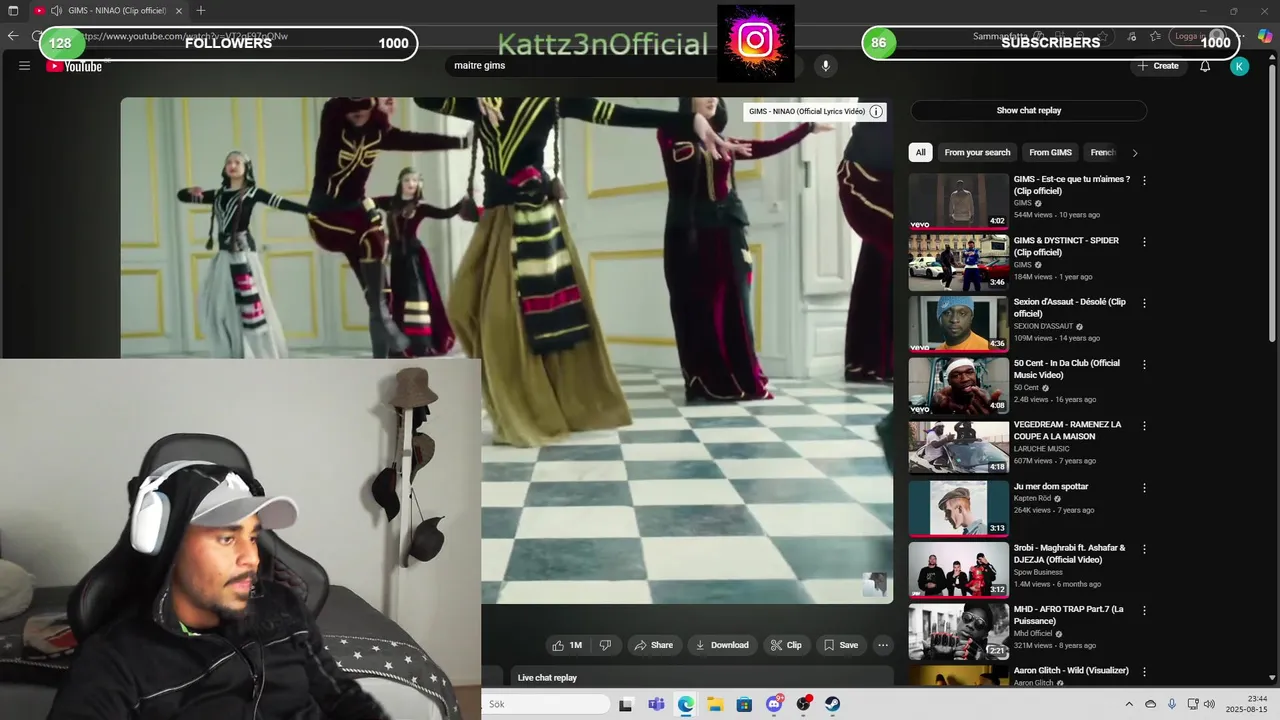This screenshot has width=1280, height=720.
Task: Open options for 3robi - Maghrabi video
Action: click(x=1144, y=549)
